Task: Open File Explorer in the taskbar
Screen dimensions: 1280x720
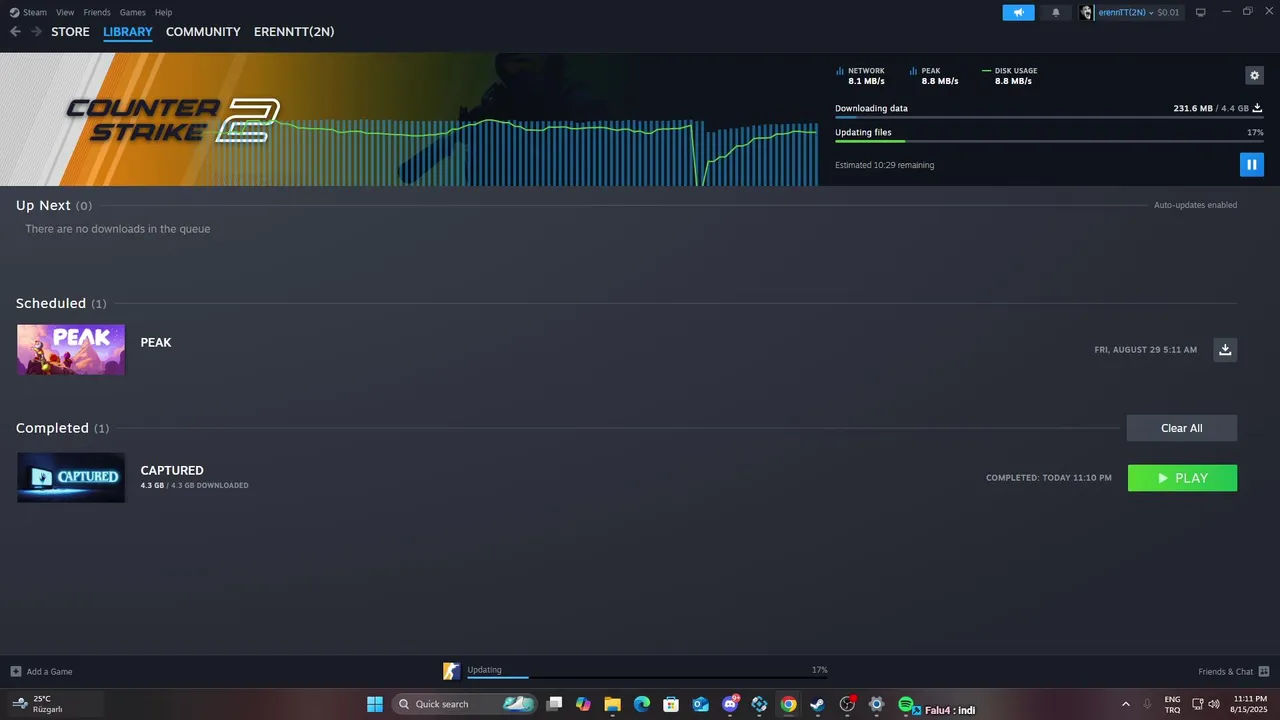Action: (612, 704)
